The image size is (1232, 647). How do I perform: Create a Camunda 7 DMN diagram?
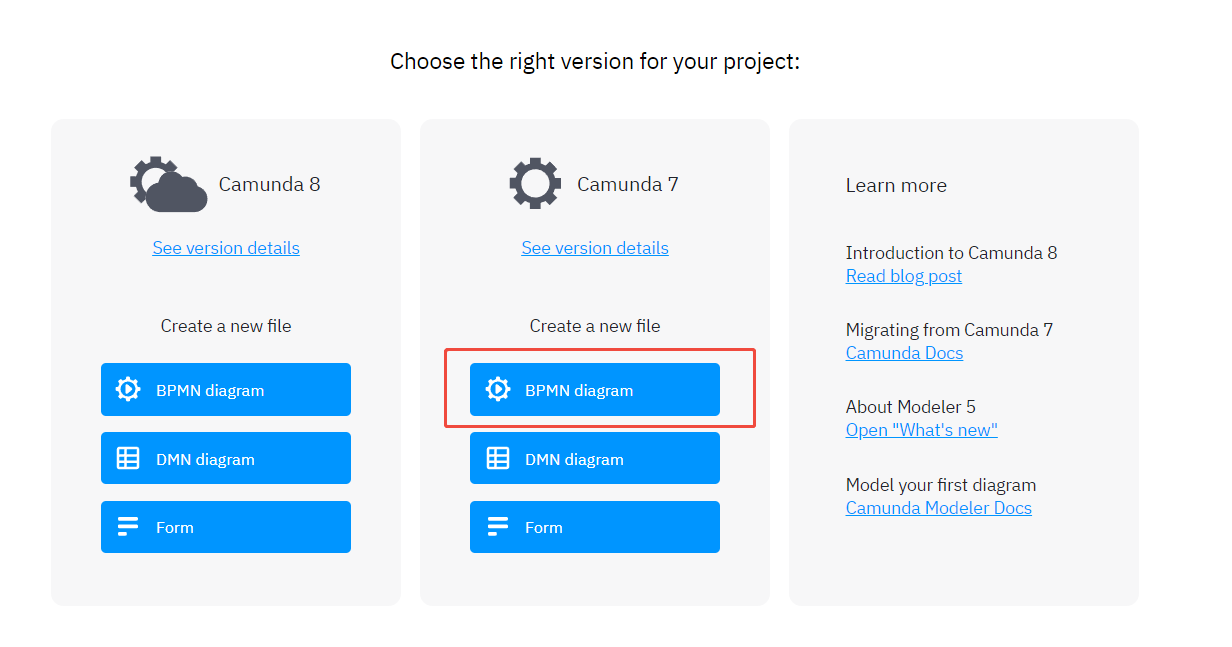(x=595, y=458)
